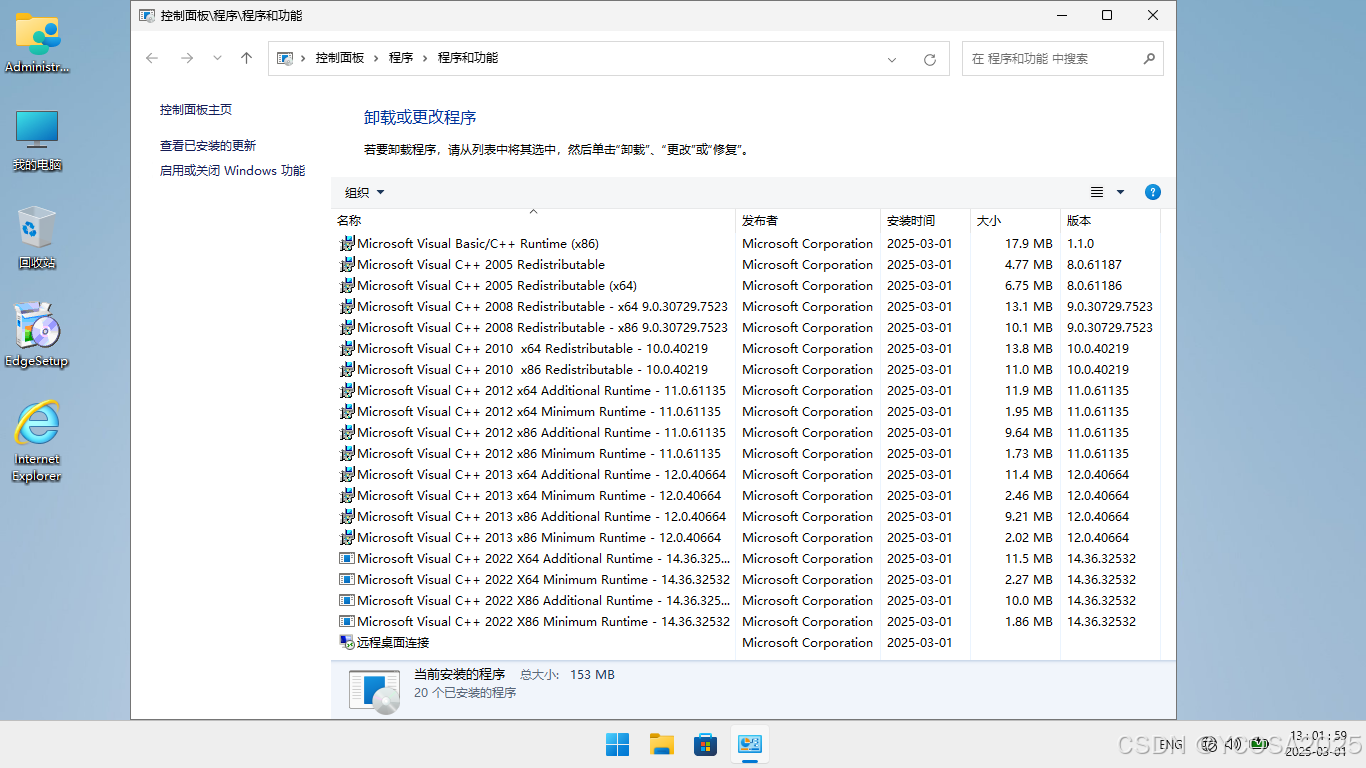Screen dimensions: 1366x768
Task: Open recent locations dropdown arrow
Action: click(x=217, y=58)
